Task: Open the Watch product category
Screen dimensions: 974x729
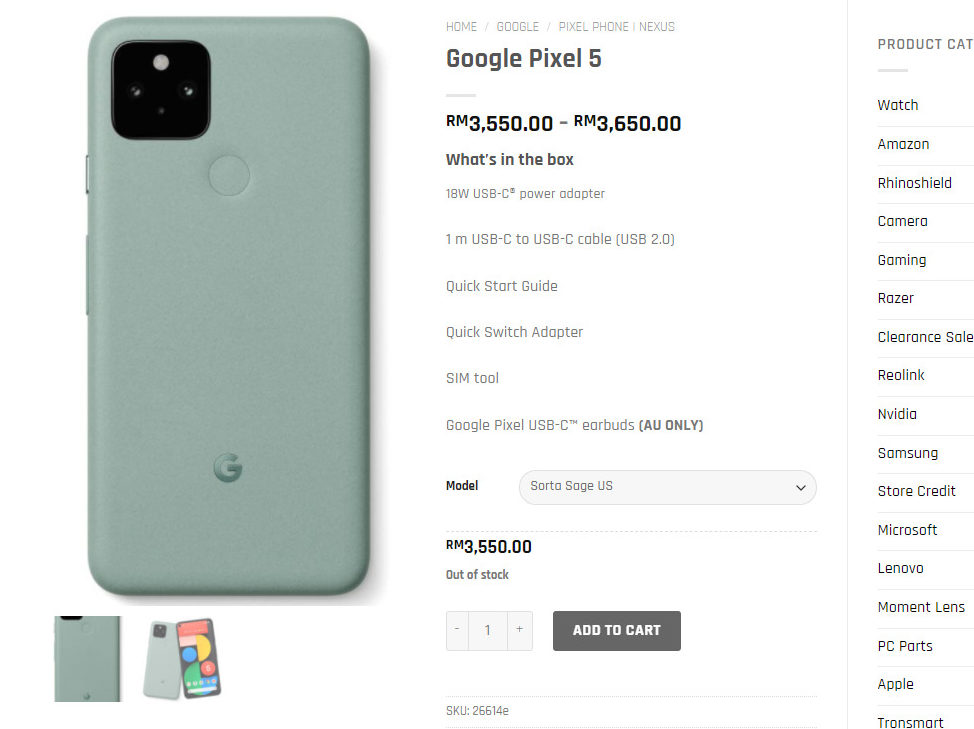Action: pyautogui.click(x=898, y=105)
